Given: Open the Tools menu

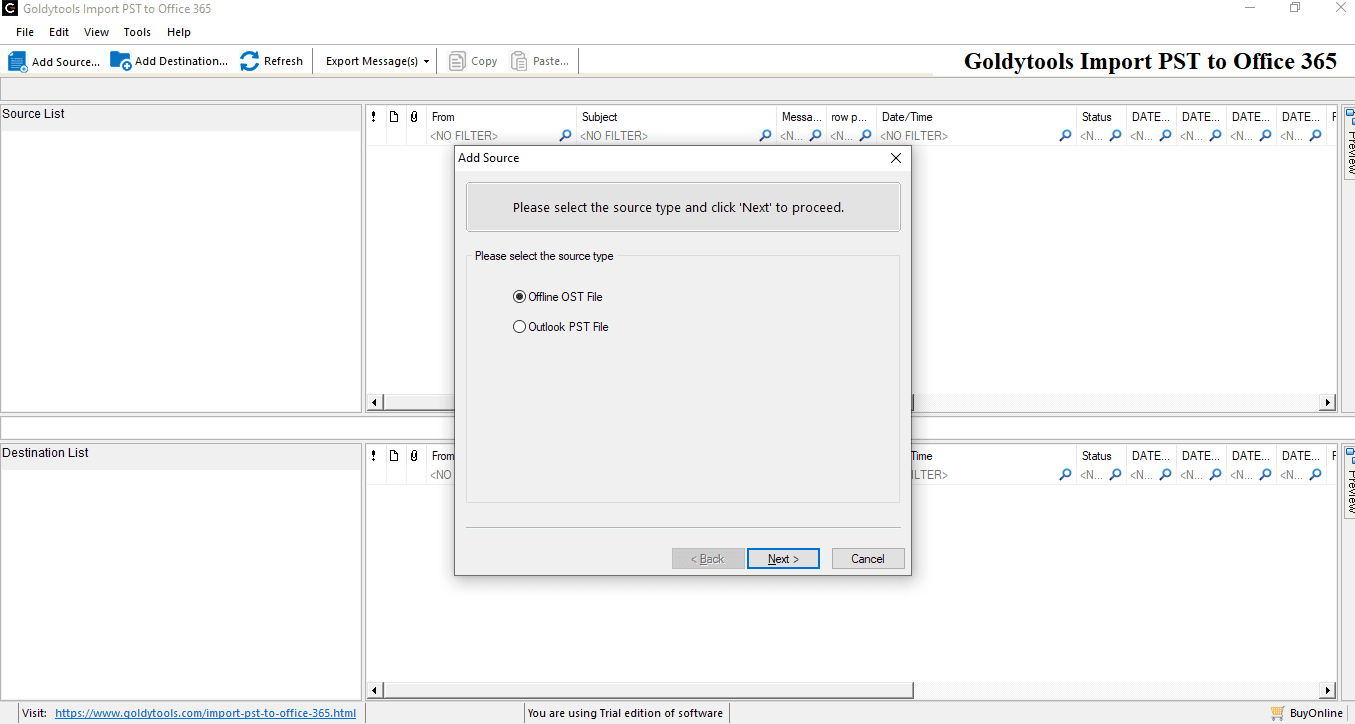Looking at the screenshot, I should click(137, 31).
